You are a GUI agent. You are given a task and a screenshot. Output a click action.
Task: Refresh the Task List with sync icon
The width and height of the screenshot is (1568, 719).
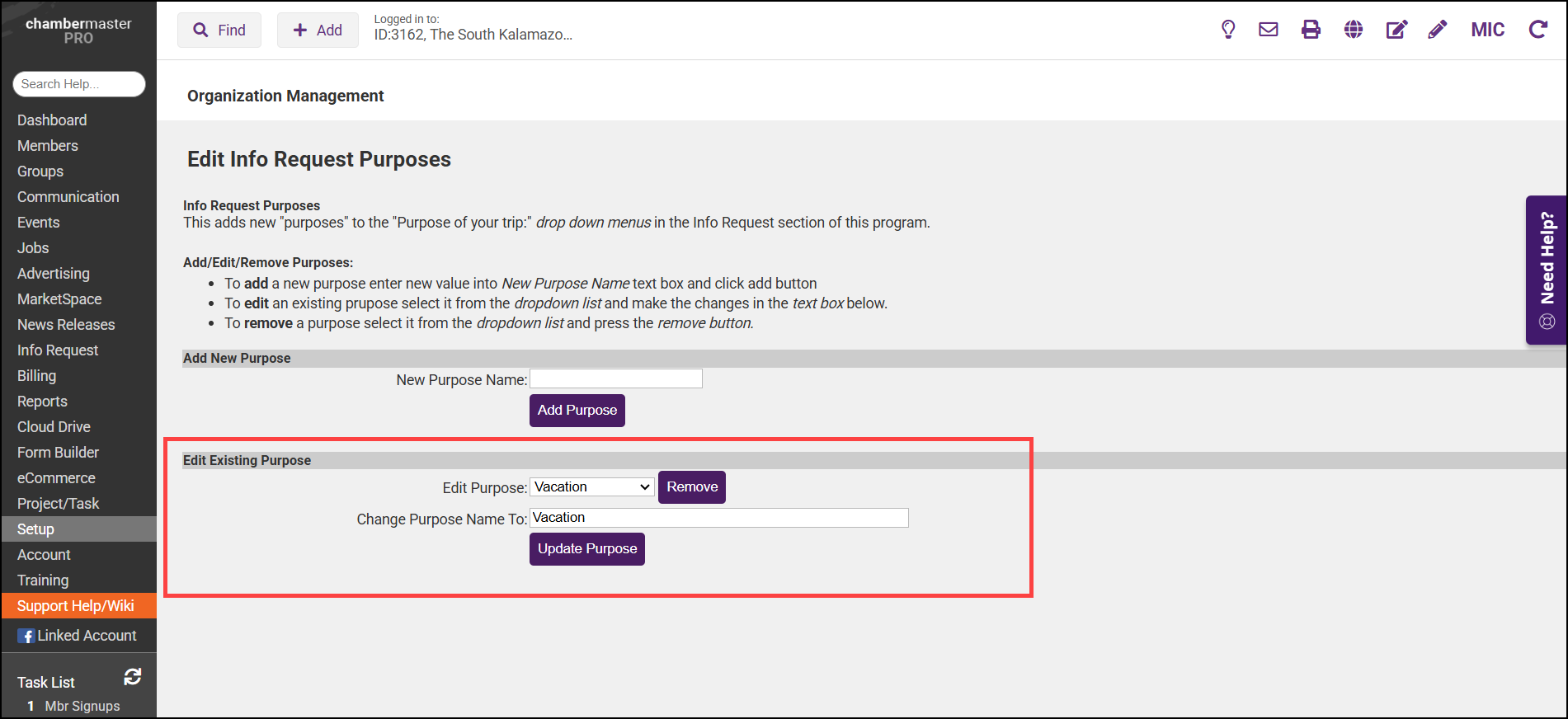point(133,677)
